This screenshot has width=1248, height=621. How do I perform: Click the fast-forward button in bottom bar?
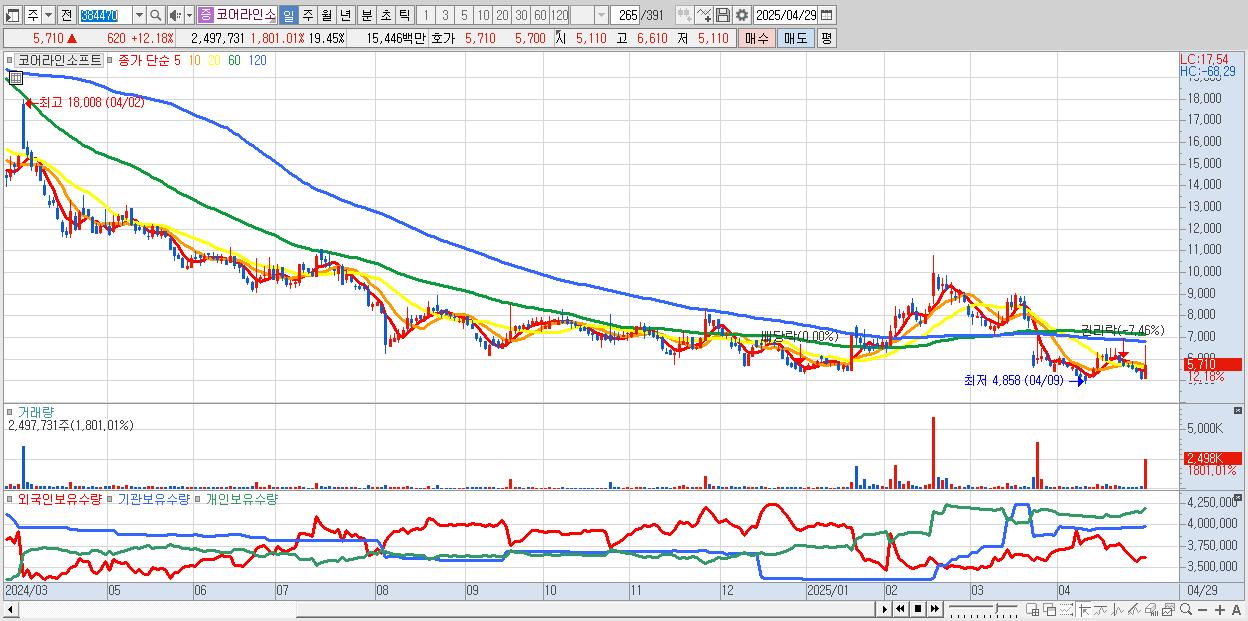(934, 609)
